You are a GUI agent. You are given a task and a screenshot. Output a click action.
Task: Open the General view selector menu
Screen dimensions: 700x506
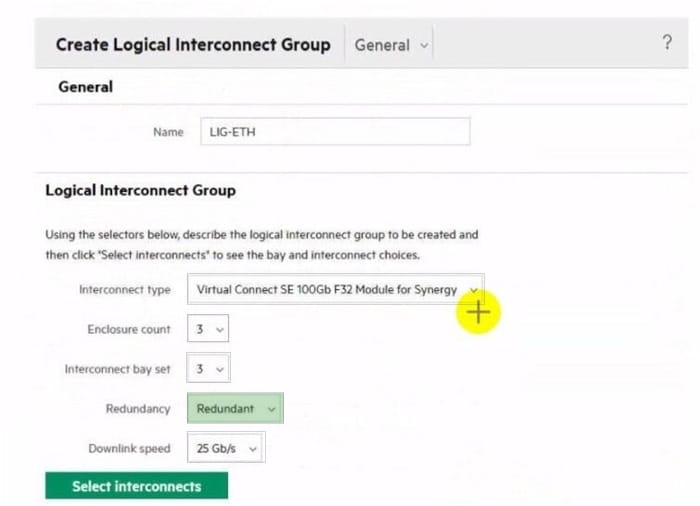pyautogui.click(x=391, y=45)
